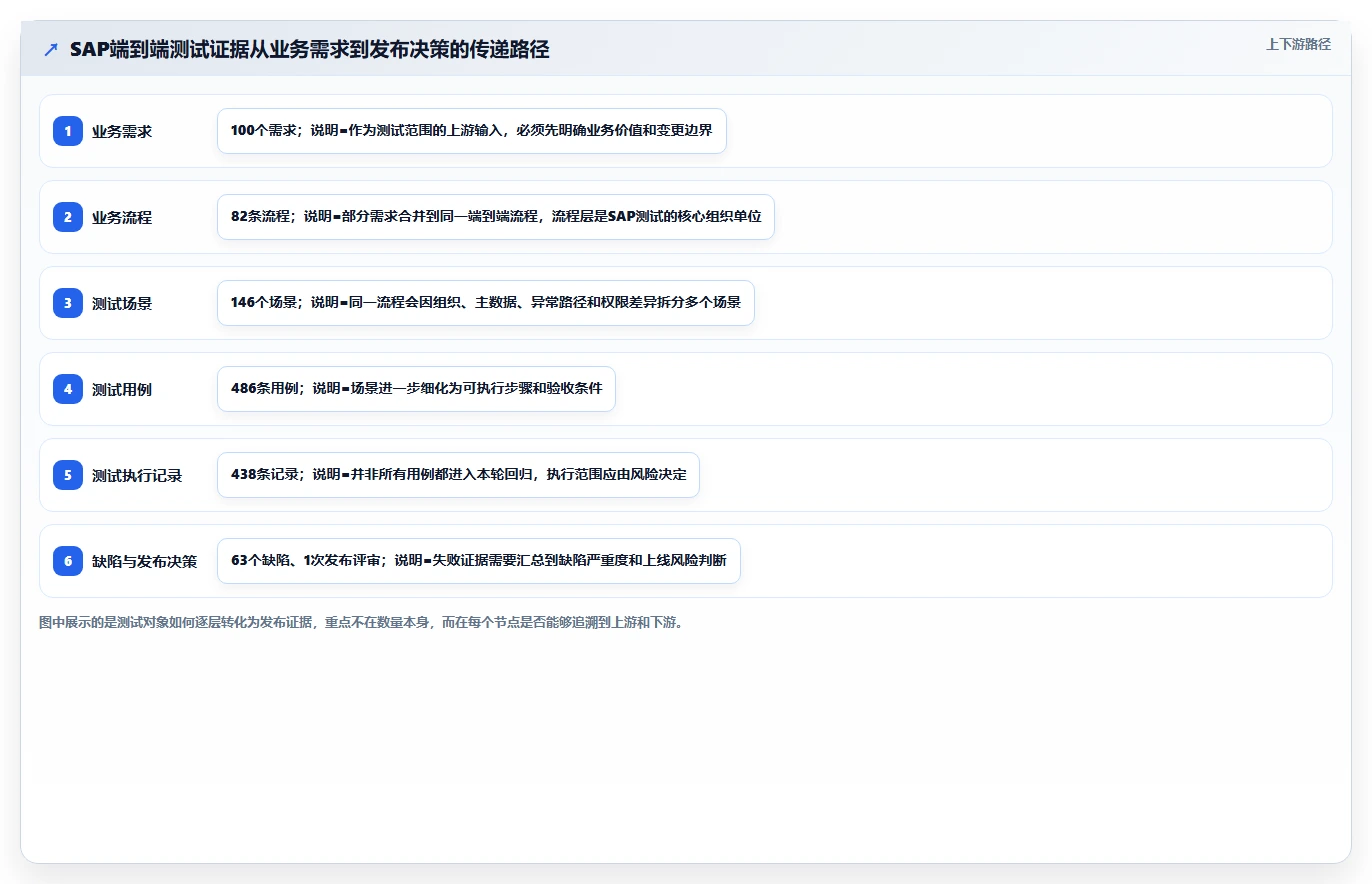
Task: Click the step 6 number badge
Action: coord(68,561)
